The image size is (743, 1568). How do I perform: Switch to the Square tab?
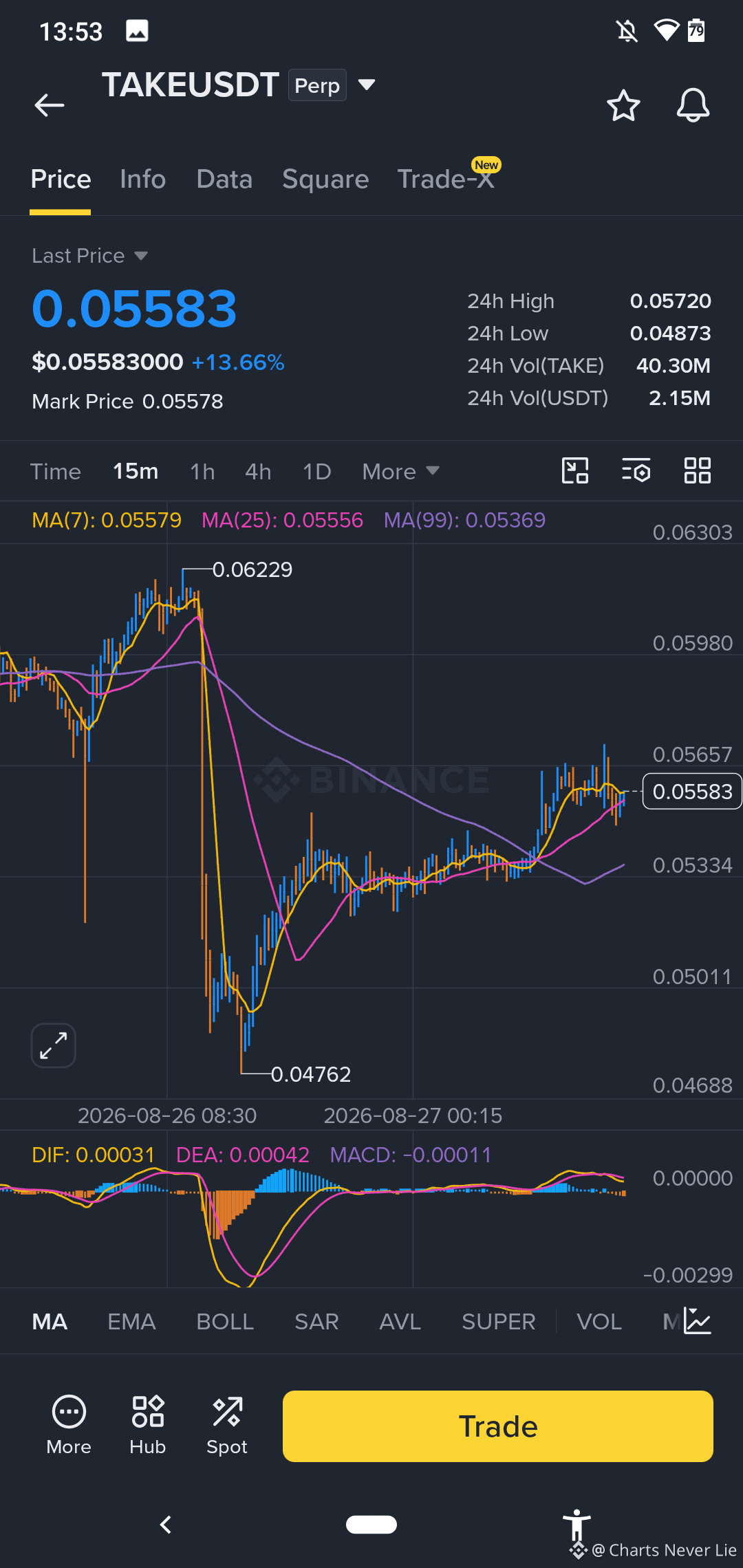coord(325,179)
